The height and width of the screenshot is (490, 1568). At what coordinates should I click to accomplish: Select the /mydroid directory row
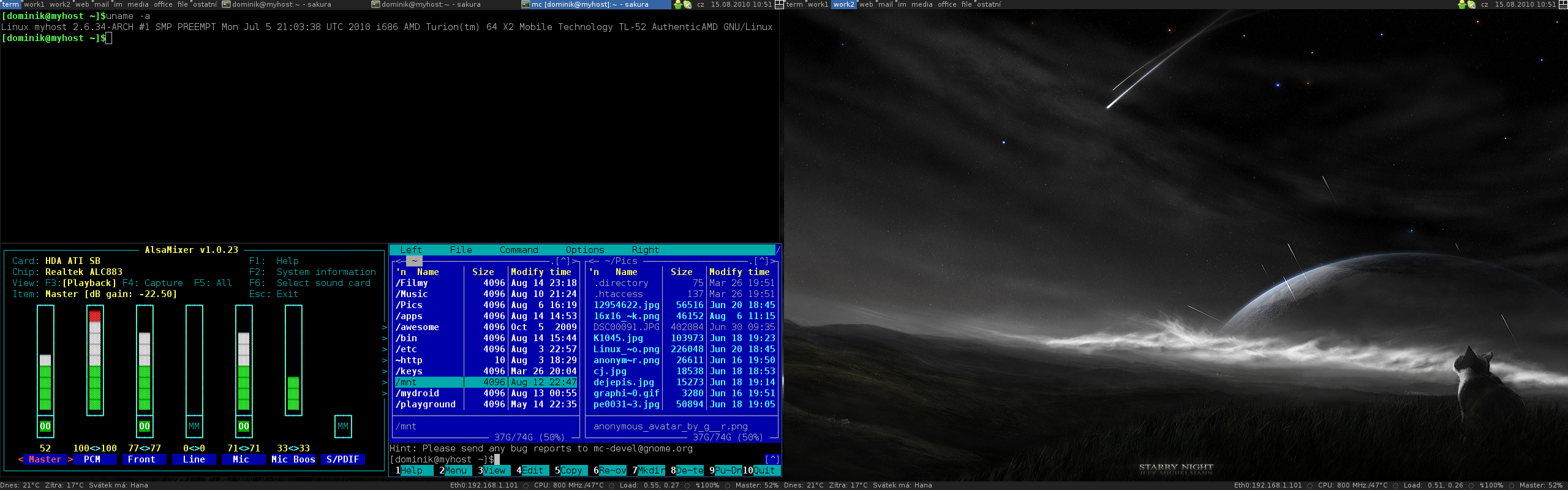(x=486, y=393)
